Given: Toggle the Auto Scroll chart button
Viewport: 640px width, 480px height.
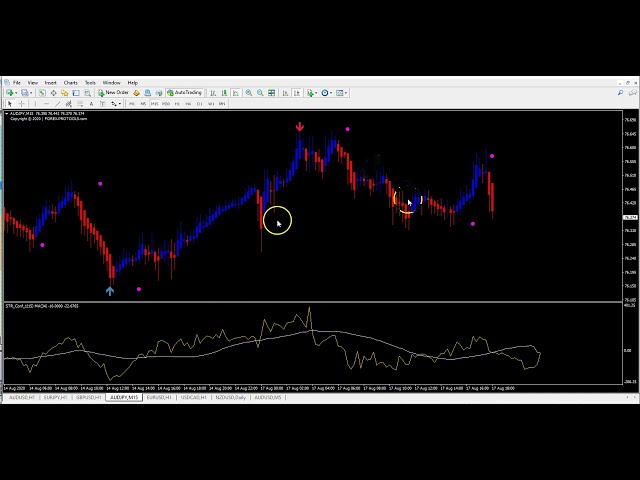Looking at the screenshot, I should pyautogui.click(x=286, y=93).
